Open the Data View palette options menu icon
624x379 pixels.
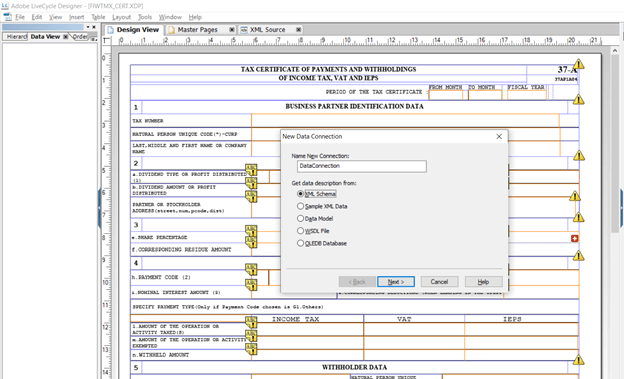(x=94, y=38)
